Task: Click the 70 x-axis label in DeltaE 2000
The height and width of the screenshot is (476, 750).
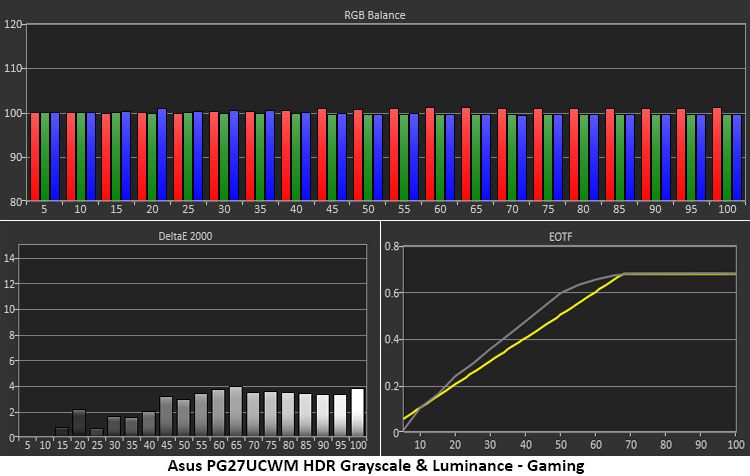Action: [254, 445]
